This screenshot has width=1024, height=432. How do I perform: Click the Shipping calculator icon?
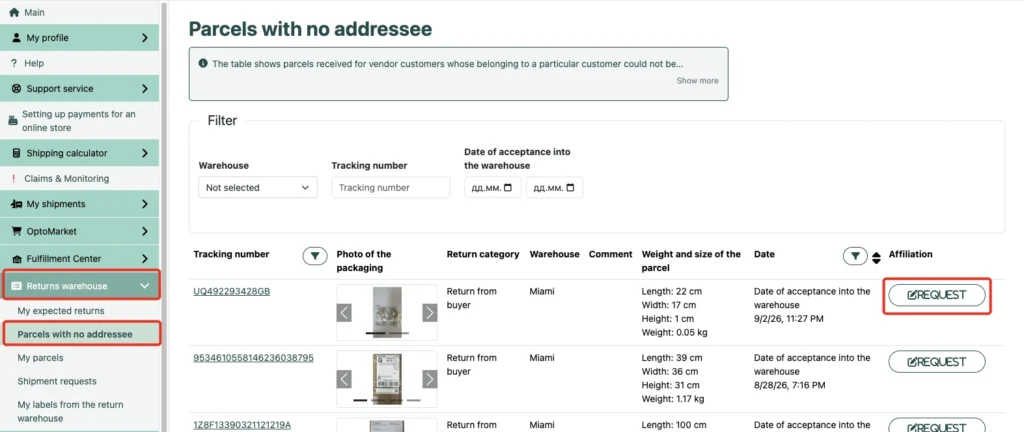(x=16, y=153)
